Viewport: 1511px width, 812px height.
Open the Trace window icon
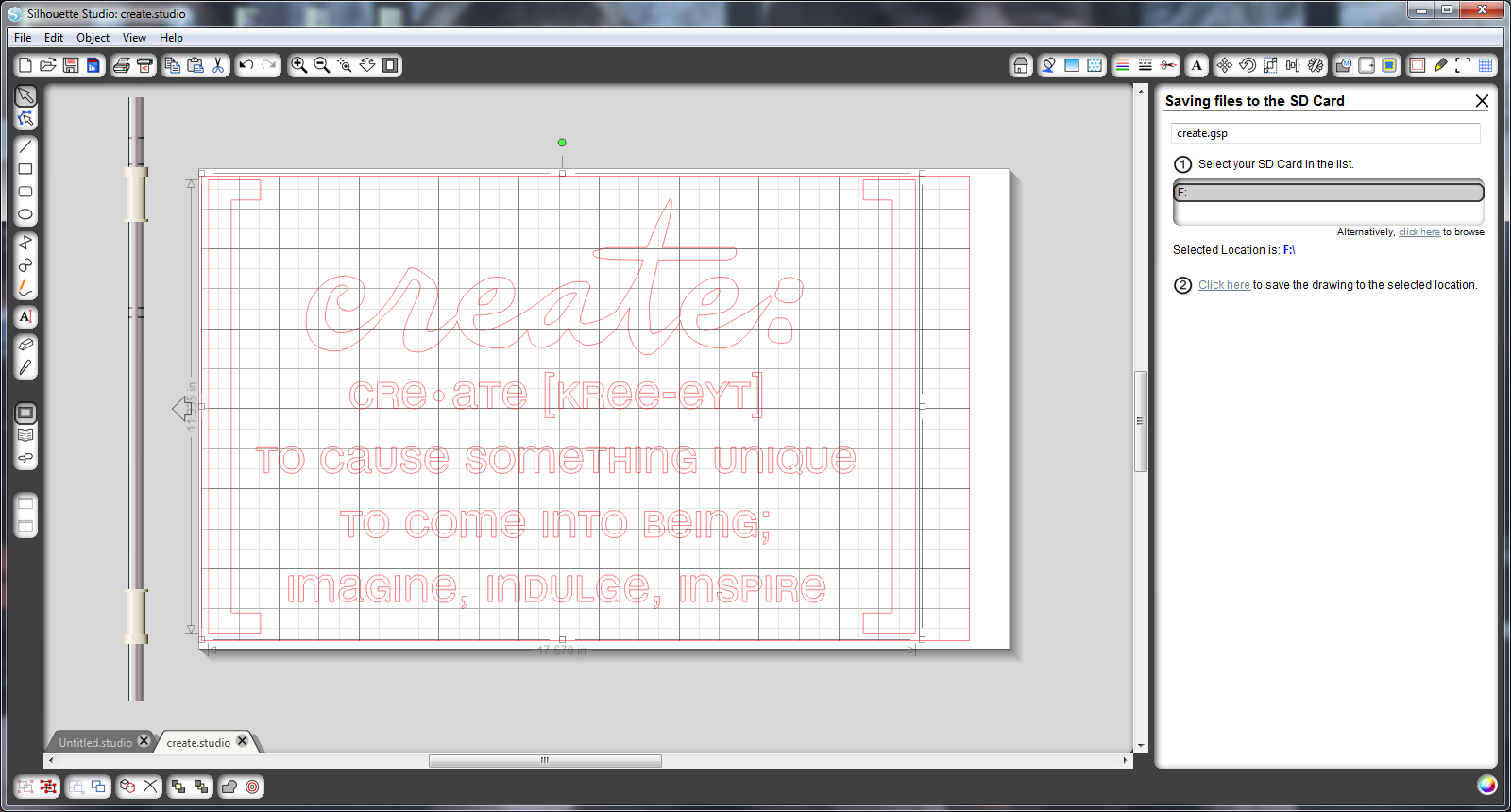[1389, 65]
